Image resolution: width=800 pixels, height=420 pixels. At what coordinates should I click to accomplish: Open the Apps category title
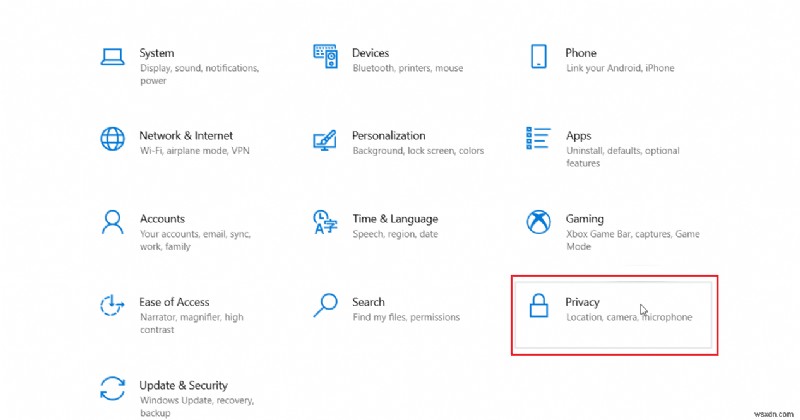pos(578,136)
